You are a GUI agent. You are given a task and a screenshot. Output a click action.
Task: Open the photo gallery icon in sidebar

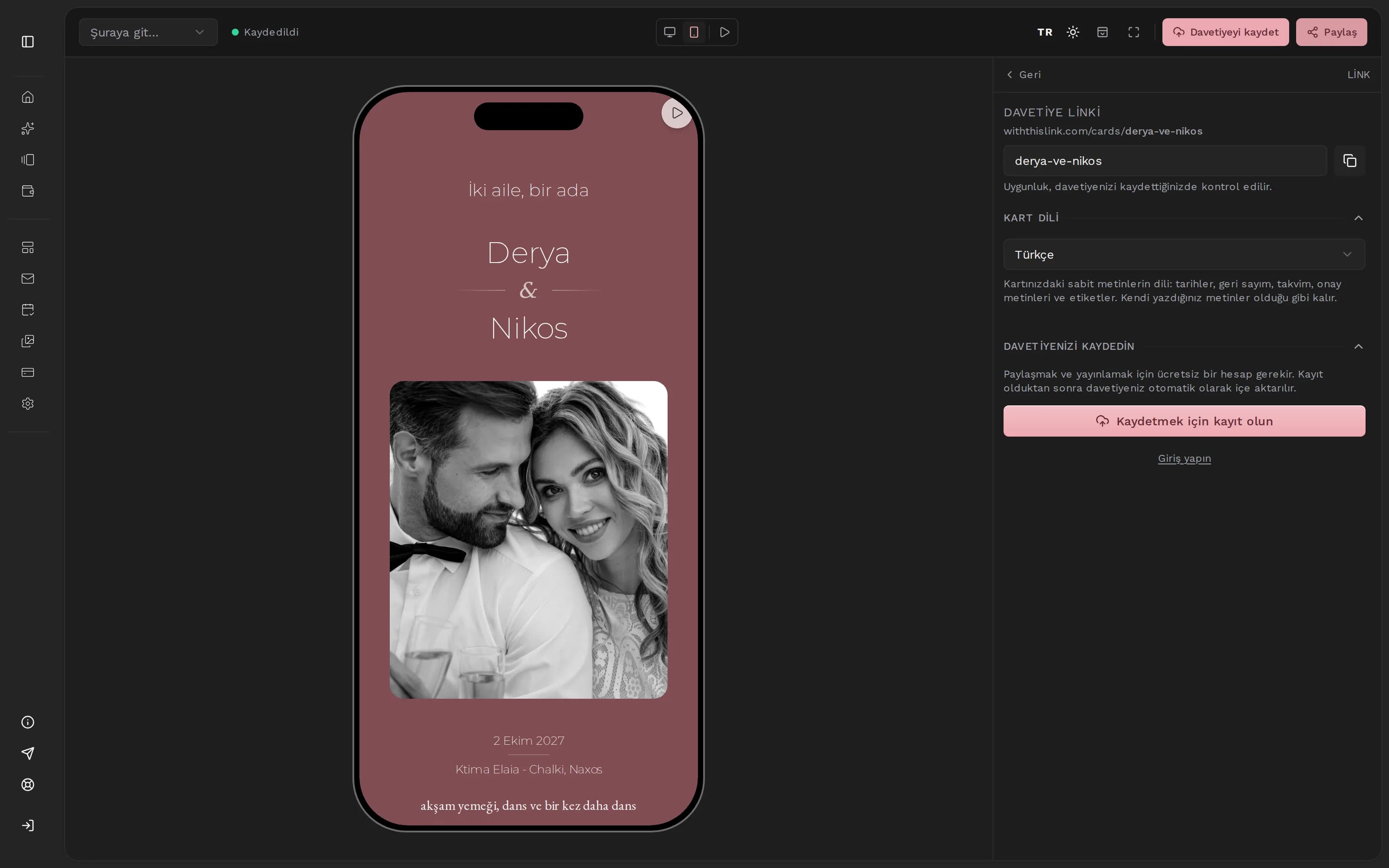point(27,341)
